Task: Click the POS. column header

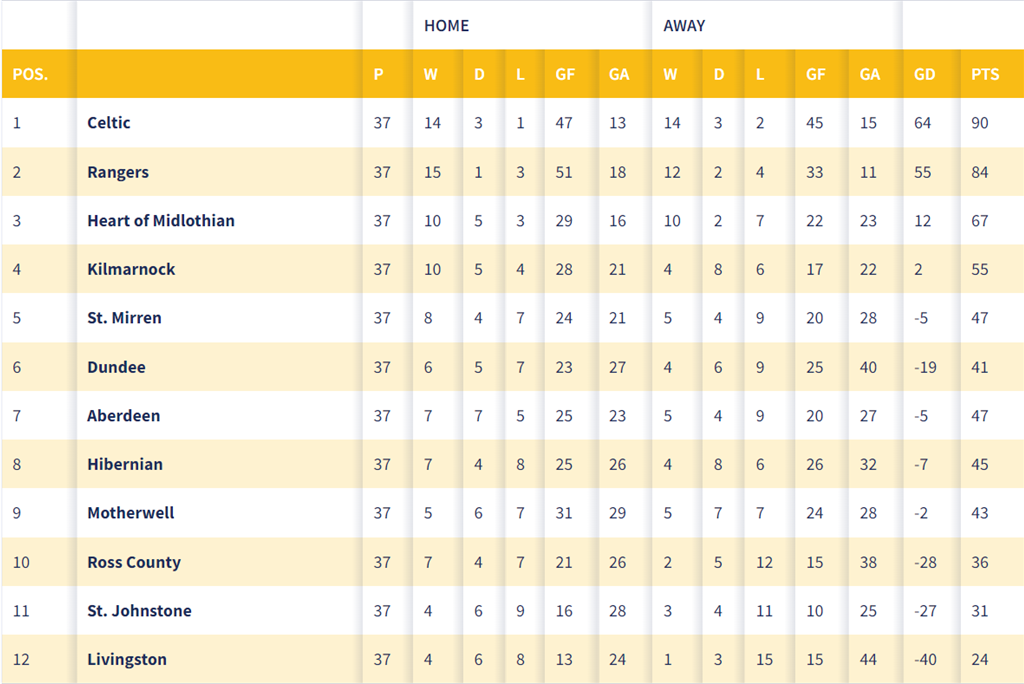Action: pos(30,75)
